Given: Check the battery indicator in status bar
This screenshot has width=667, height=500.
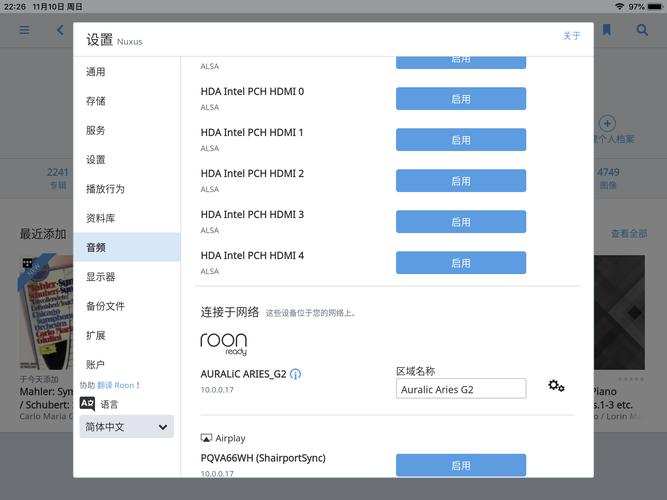Looking at the screenshot, I should [x=655, y=6].
